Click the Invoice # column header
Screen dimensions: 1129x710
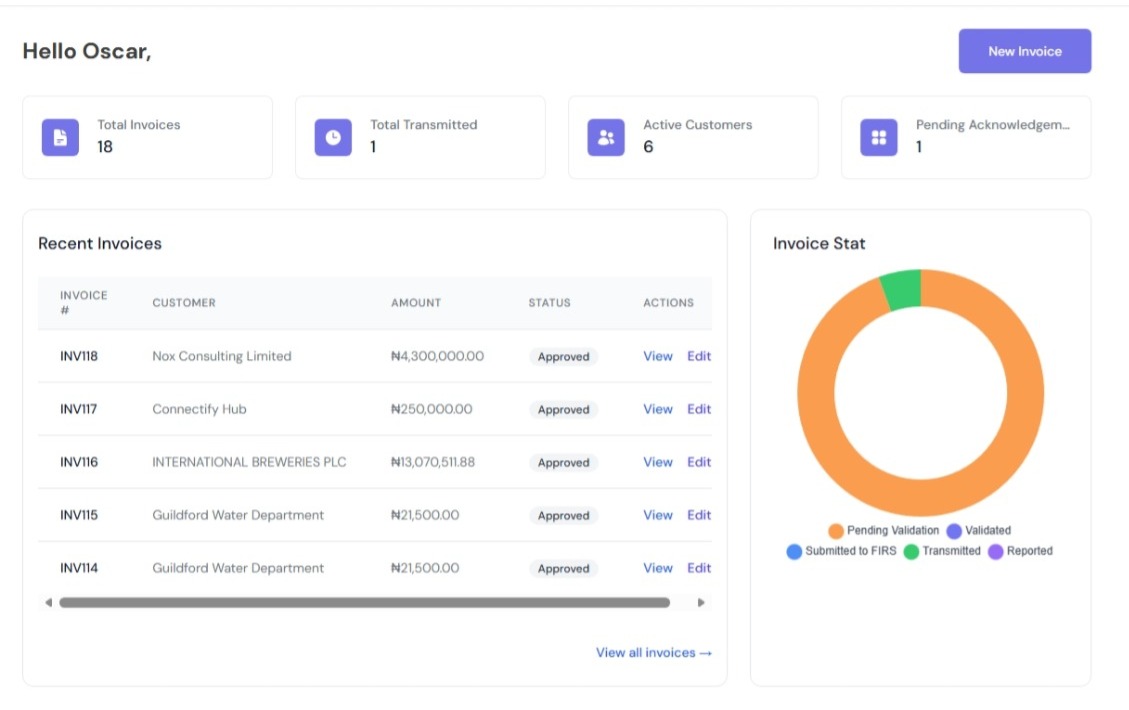83,301
